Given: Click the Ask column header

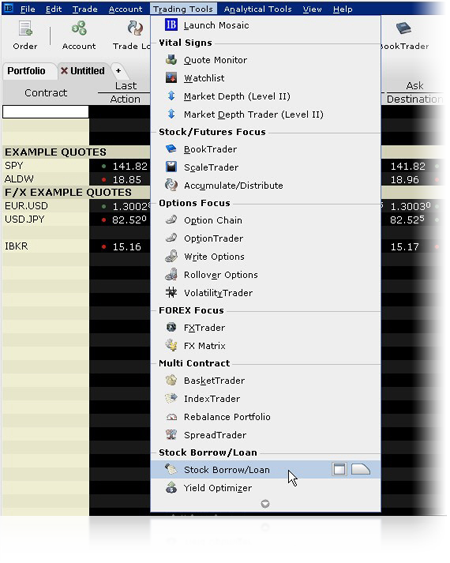Looking at the screenshot, I should [414, 85].
